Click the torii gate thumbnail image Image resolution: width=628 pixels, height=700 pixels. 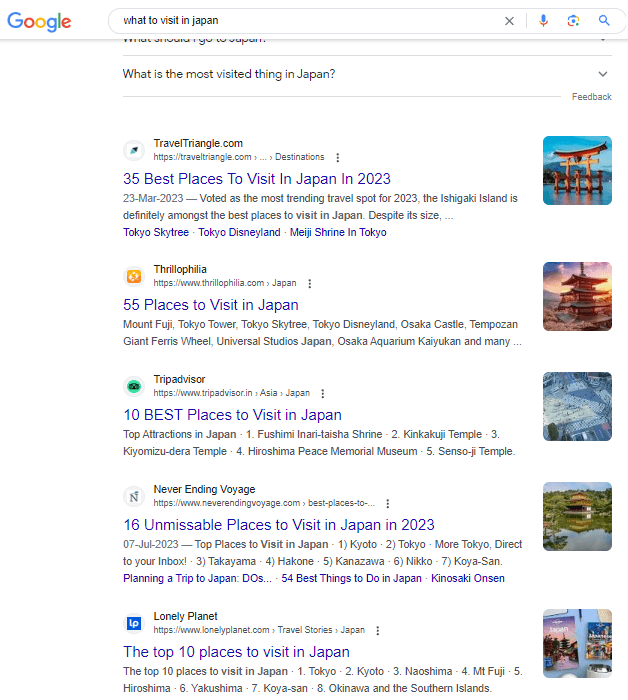tap(577, 171)
